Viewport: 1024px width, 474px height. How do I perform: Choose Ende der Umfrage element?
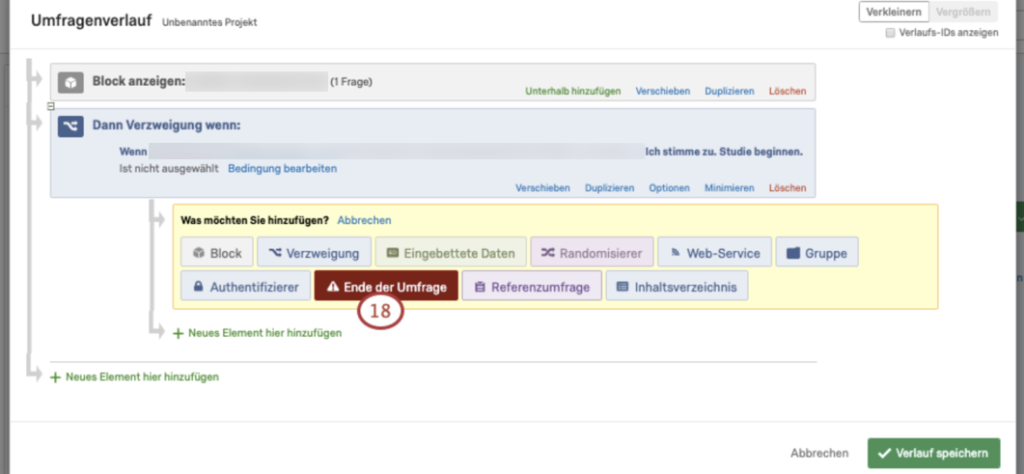[x=386, y=287]
